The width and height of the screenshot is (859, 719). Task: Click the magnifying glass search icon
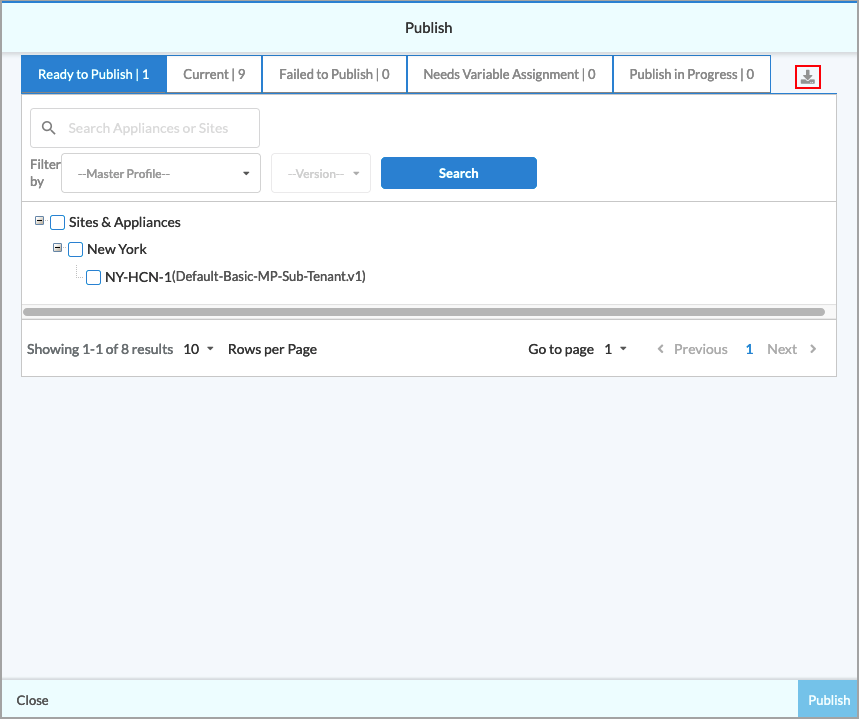tap(48, 128)
